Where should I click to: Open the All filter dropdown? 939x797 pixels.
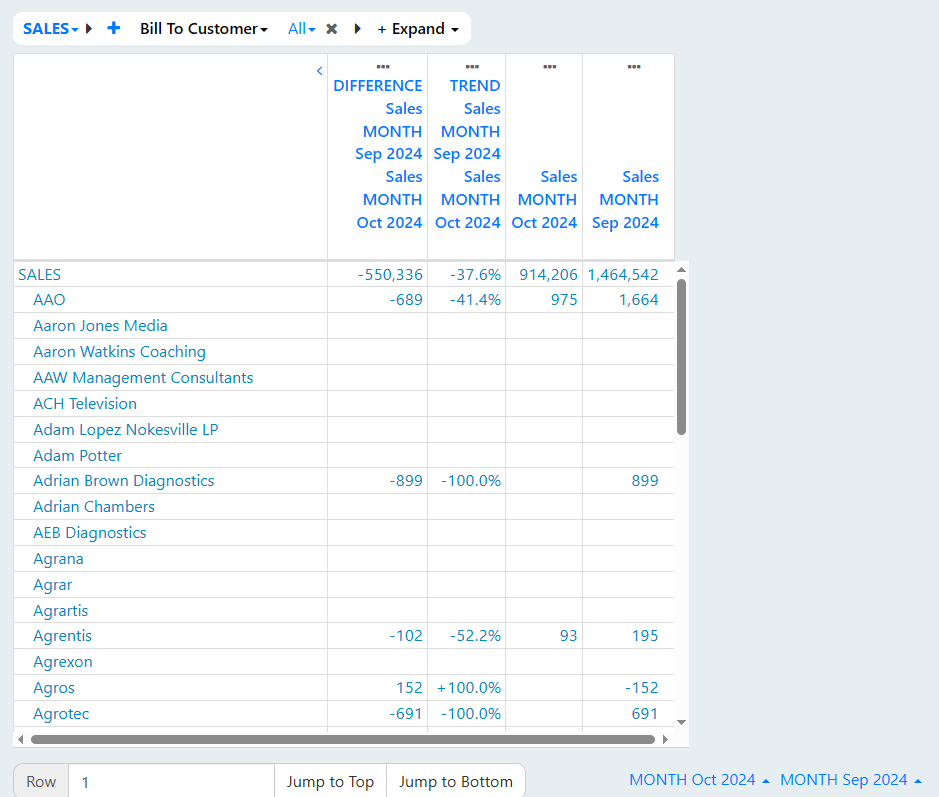coord(301,29)
